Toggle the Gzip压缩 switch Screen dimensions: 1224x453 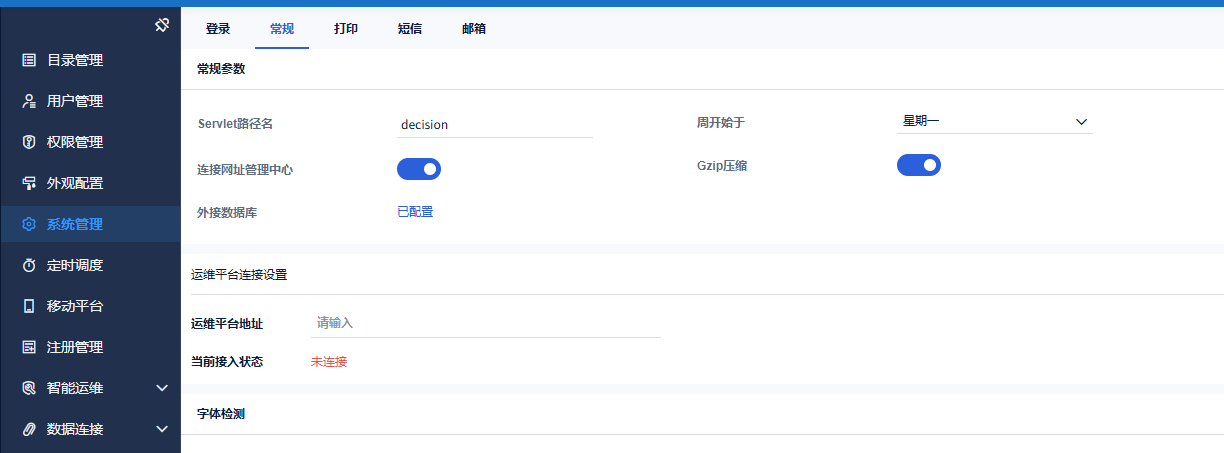919,165
